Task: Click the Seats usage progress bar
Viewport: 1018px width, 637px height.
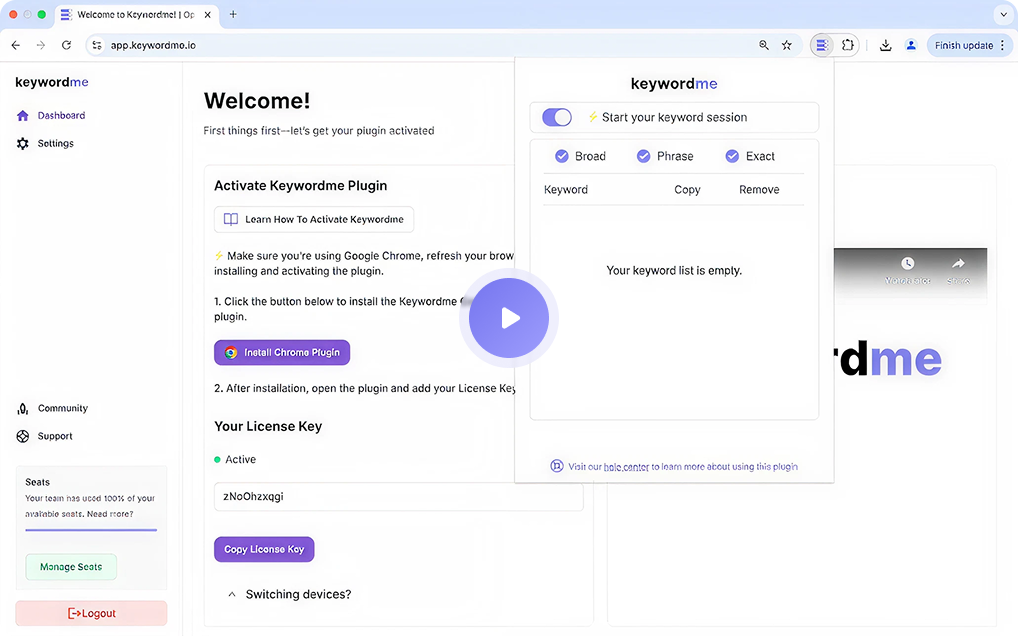Action: tap(91, 531)
